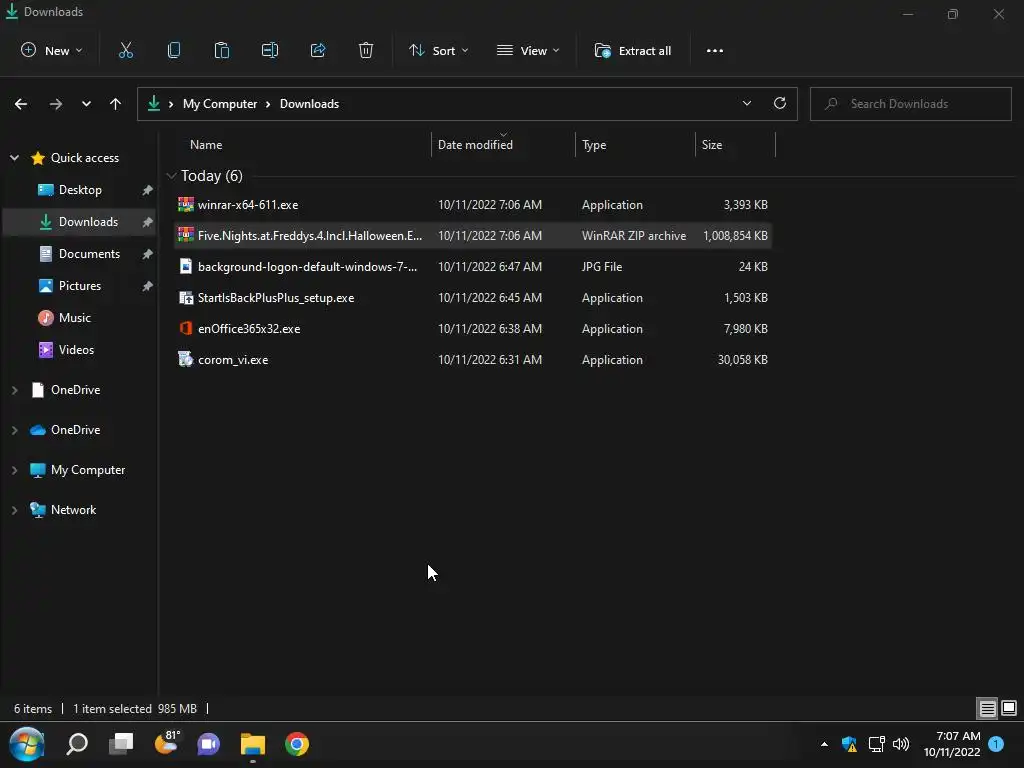Open the notification center badge
This screenshot has height=768, width=1024.
coord(996,744)
